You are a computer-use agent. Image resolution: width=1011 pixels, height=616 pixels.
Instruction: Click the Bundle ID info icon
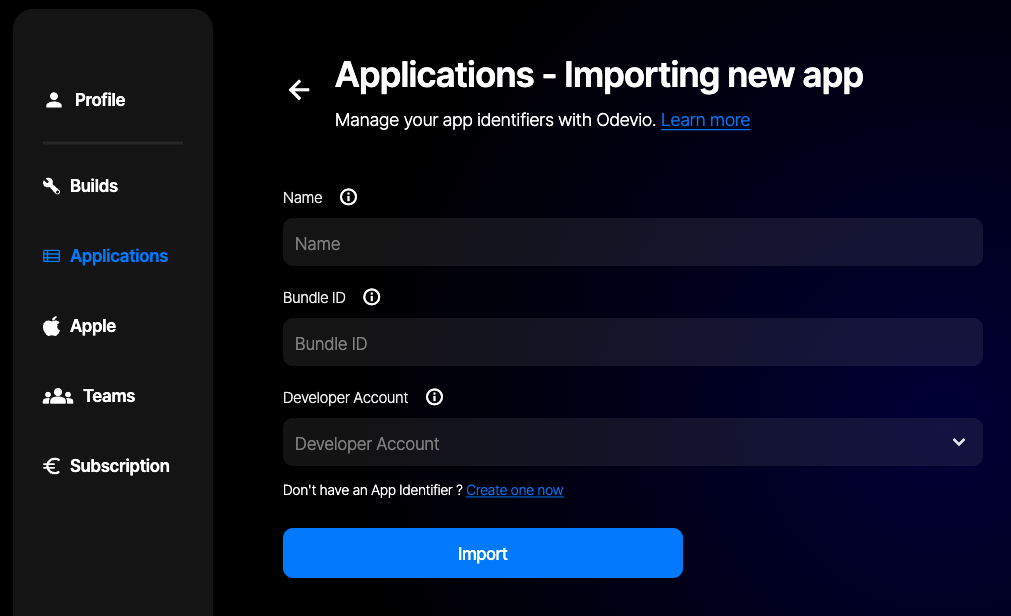pos(371,297)
